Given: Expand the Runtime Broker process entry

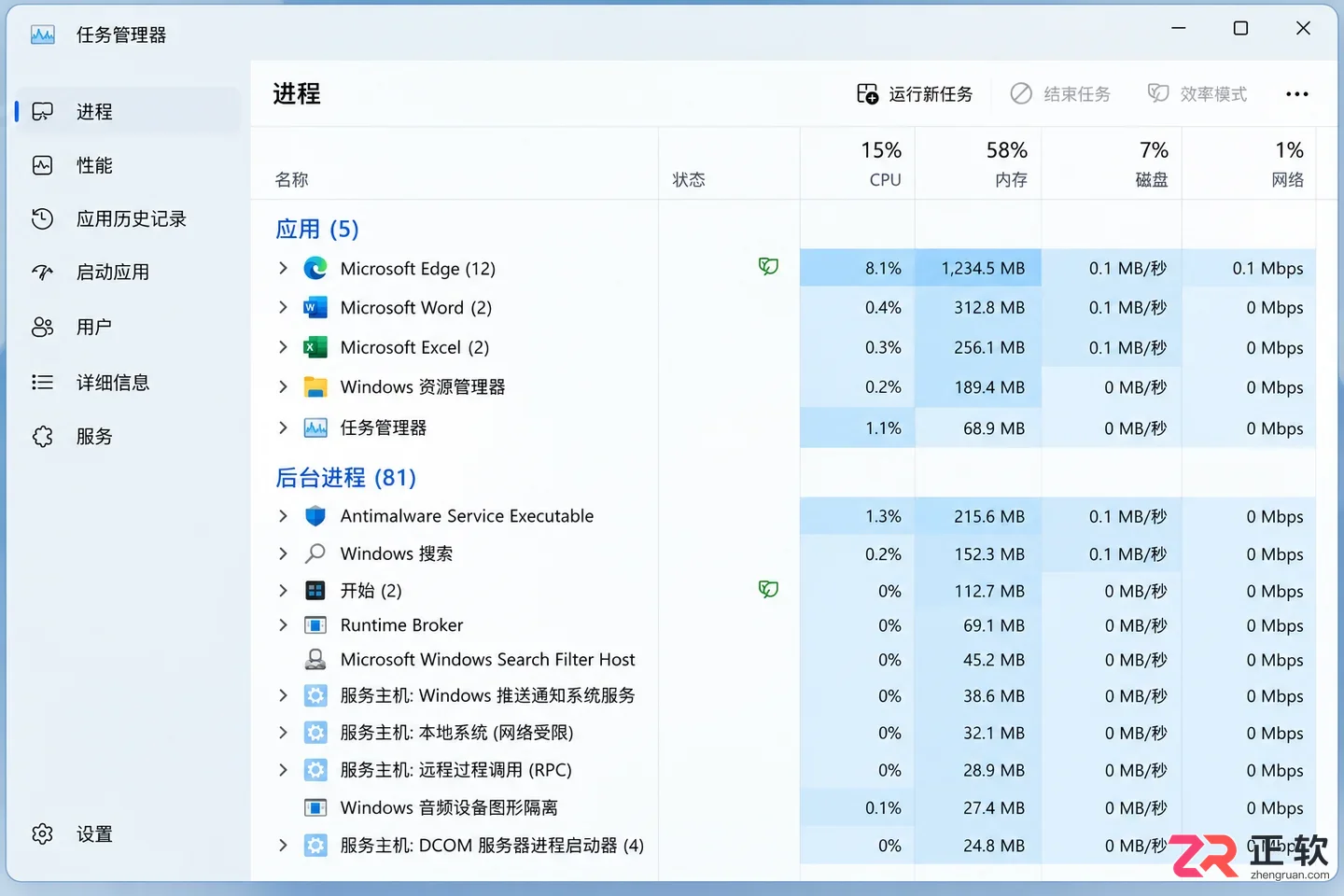Looking at the screenshot, I should pos(283,625).
